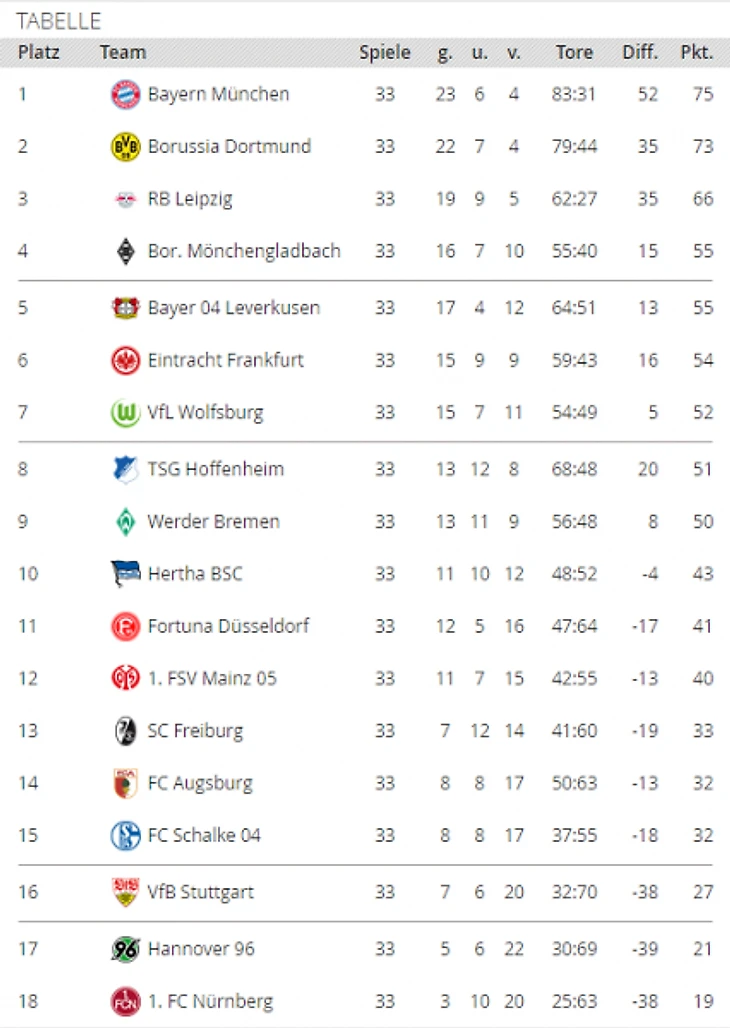This screenshot has height=1028, width=730.
Task: Click the Borussia Dortmund BVB logo
Action: (125, 146)
